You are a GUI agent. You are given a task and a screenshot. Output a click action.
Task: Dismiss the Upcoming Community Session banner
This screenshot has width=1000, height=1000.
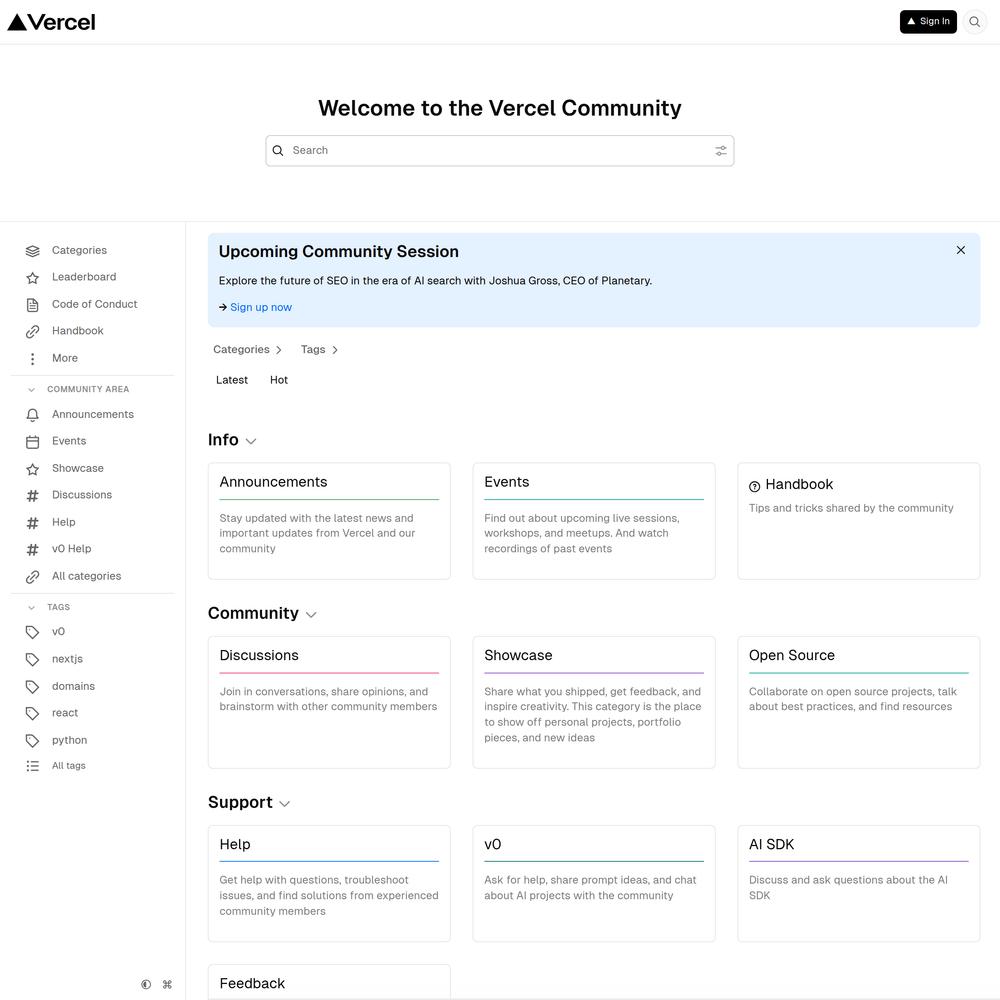click(960, 250)
